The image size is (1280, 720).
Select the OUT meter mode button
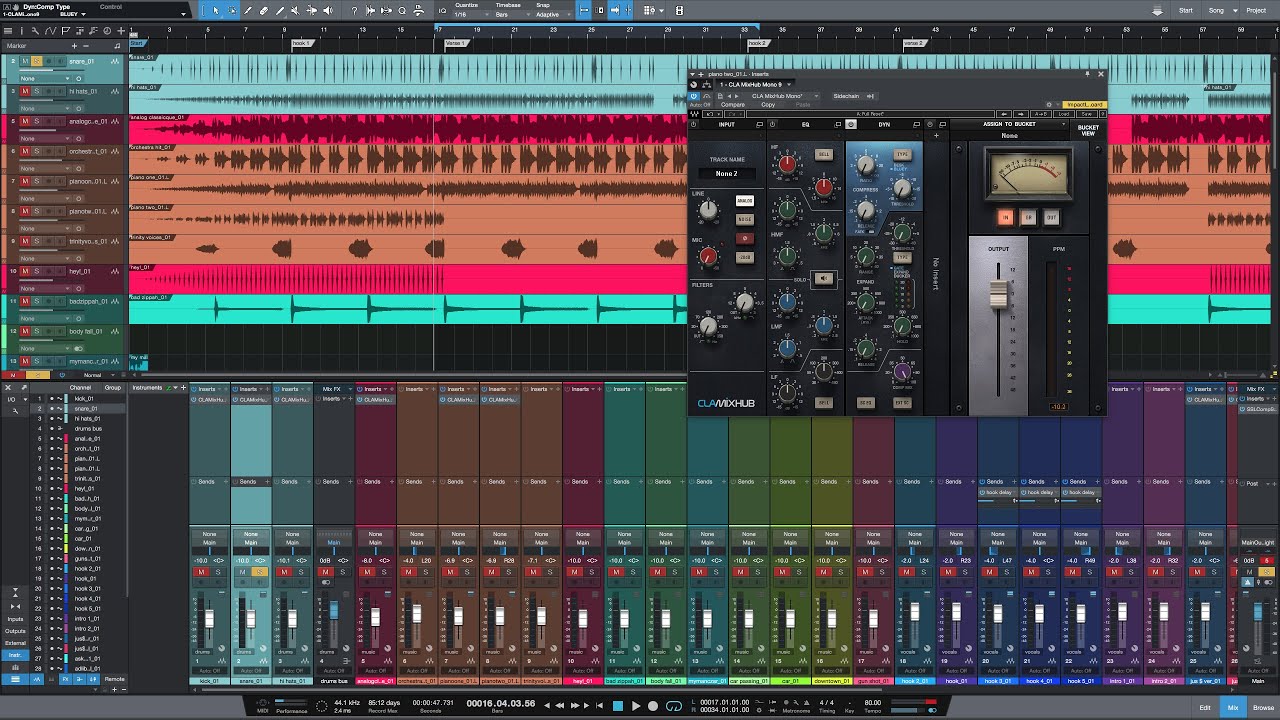(1051, 217)
